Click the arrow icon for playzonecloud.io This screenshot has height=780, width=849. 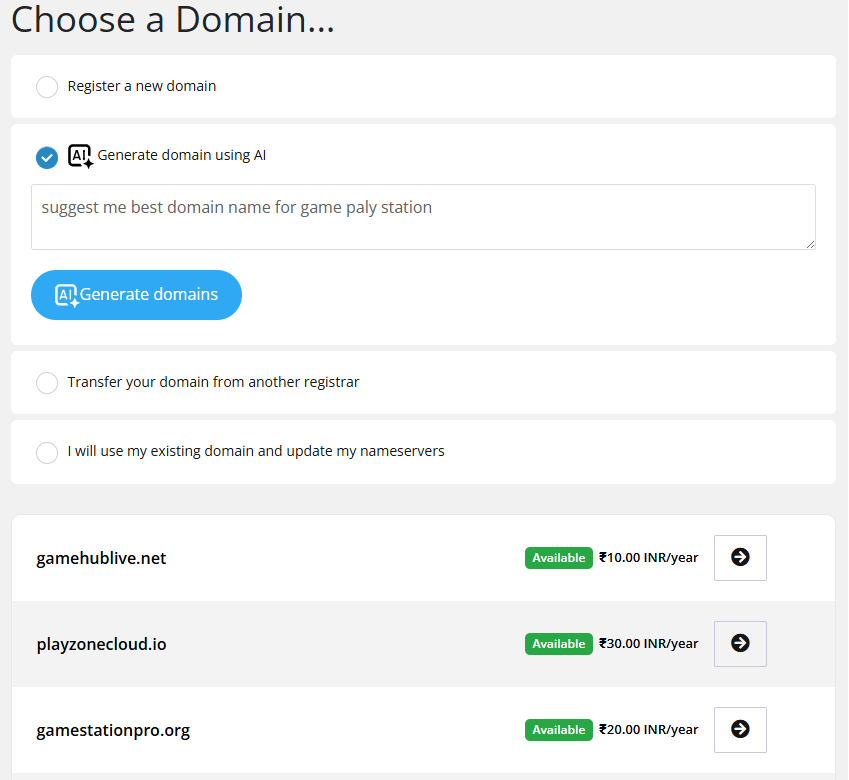[x=740, y=644]
